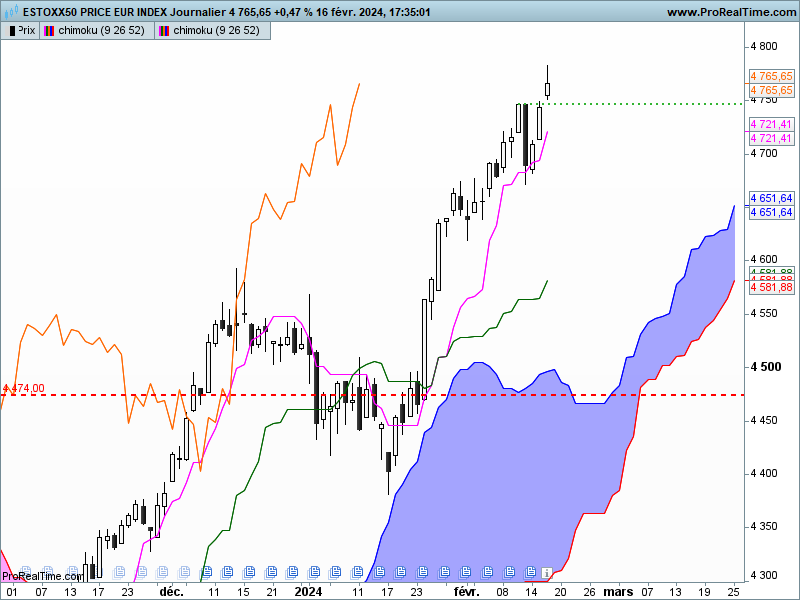Click the déc. month label on time axis

point(171,592)
